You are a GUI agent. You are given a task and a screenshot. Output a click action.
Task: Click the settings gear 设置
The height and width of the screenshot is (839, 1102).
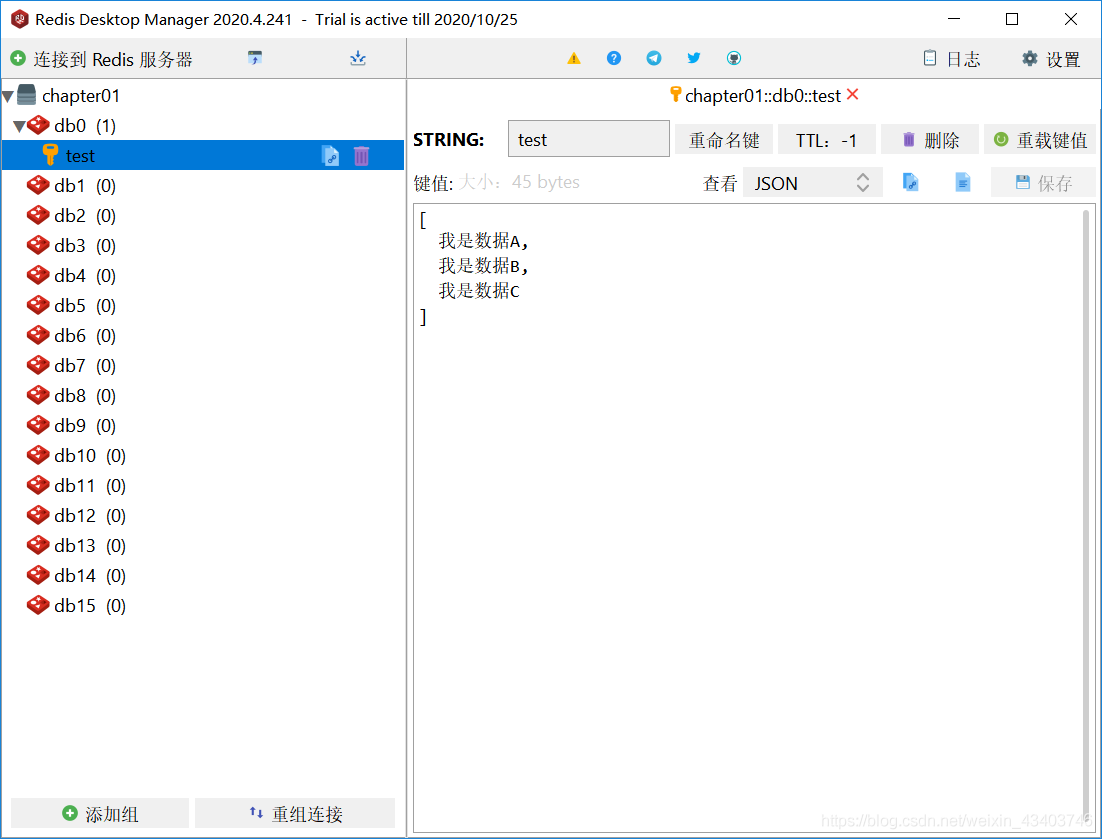1050,58
